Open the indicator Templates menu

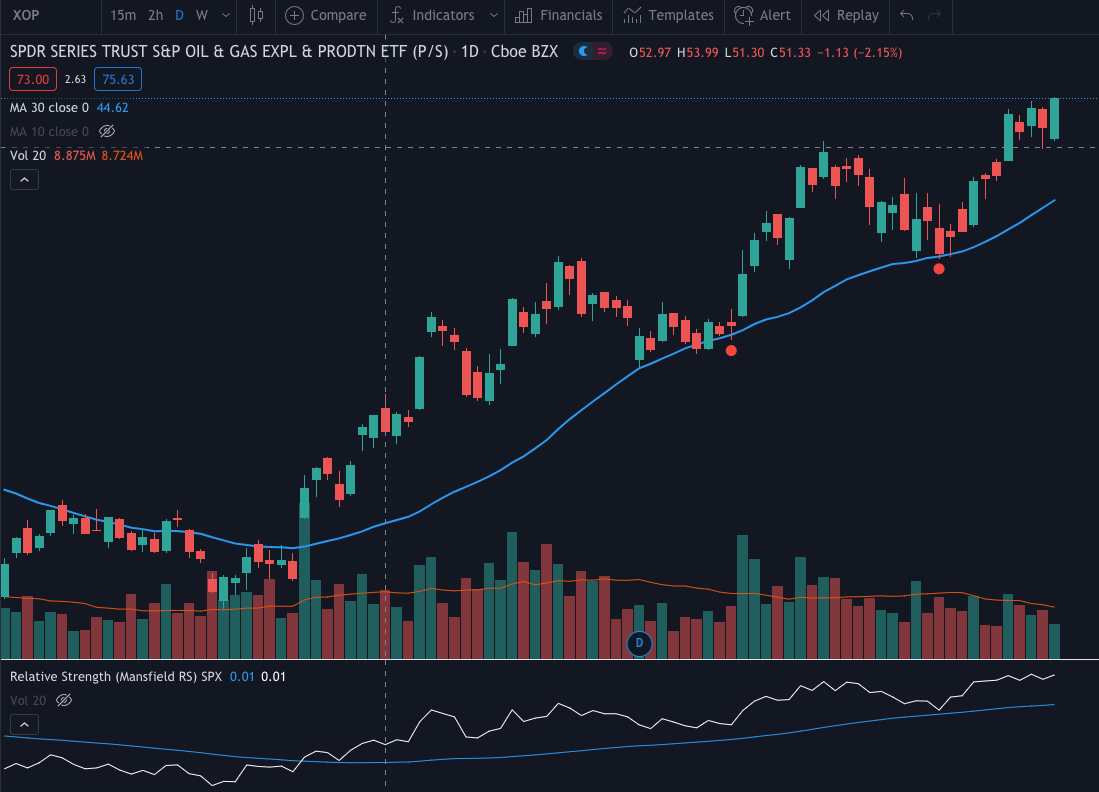[x=669, y=15]
